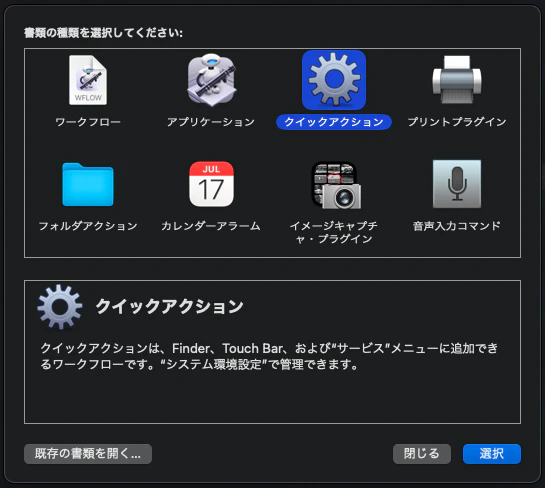Click the フォルダアクション label
This screenshot has width=545, height=488.
click(x=88, y=226)
